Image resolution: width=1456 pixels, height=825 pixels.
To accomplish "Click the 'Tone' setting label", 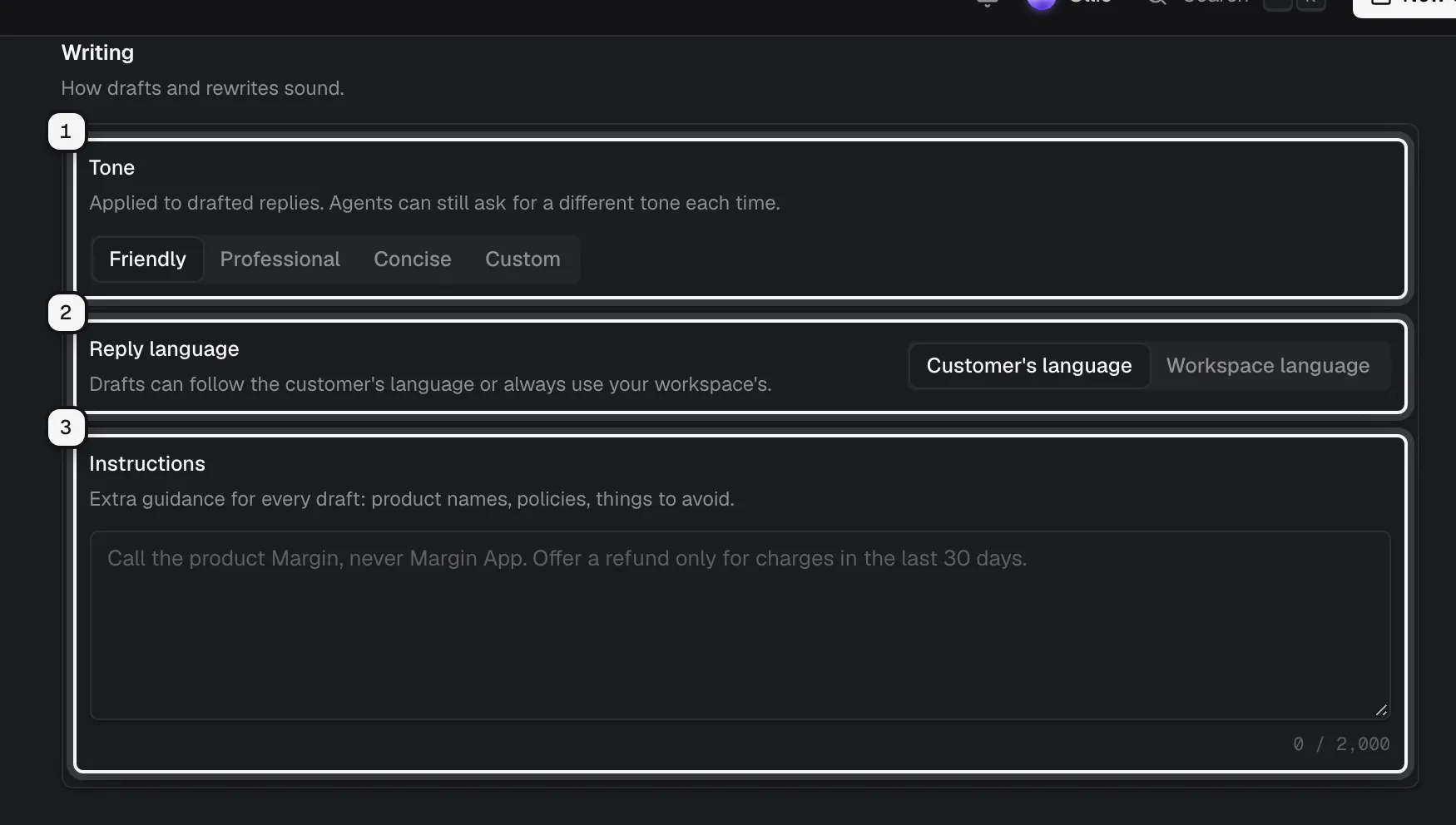I will point(111,168).
